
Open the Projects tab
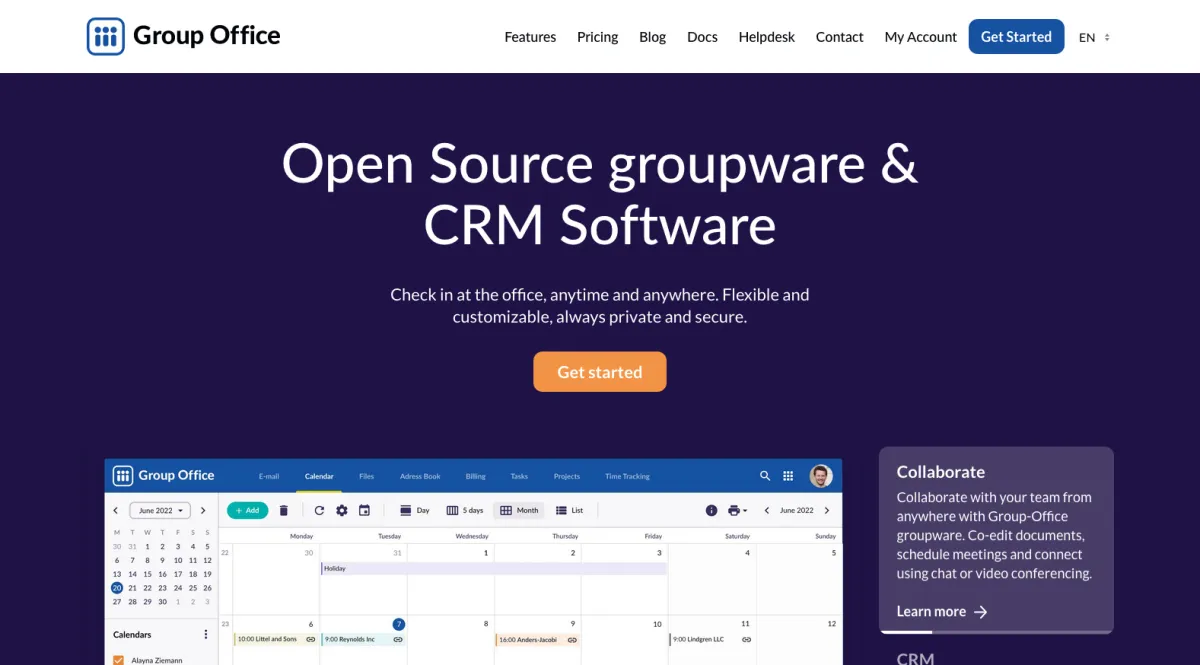point(567,476)
